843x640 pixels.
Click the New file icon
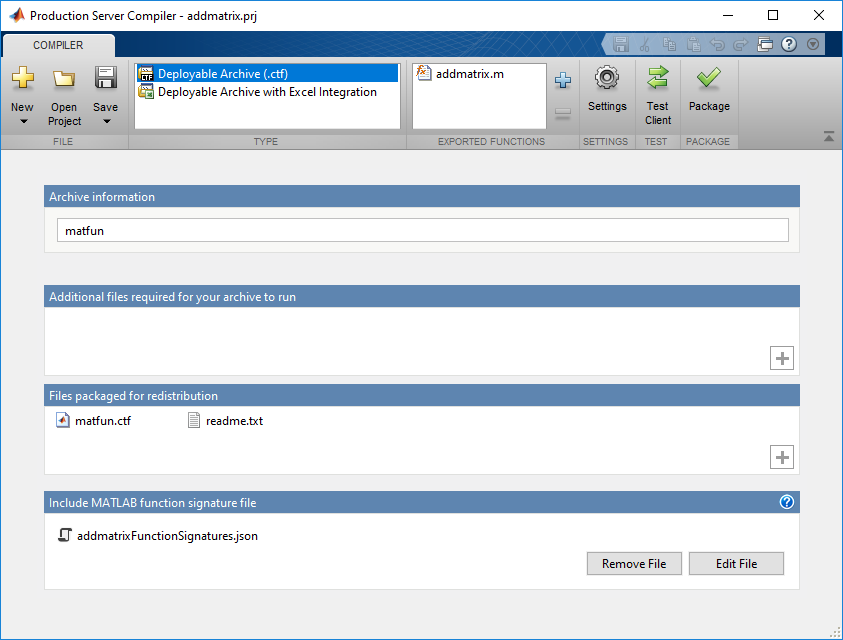[x=22, y=80]
